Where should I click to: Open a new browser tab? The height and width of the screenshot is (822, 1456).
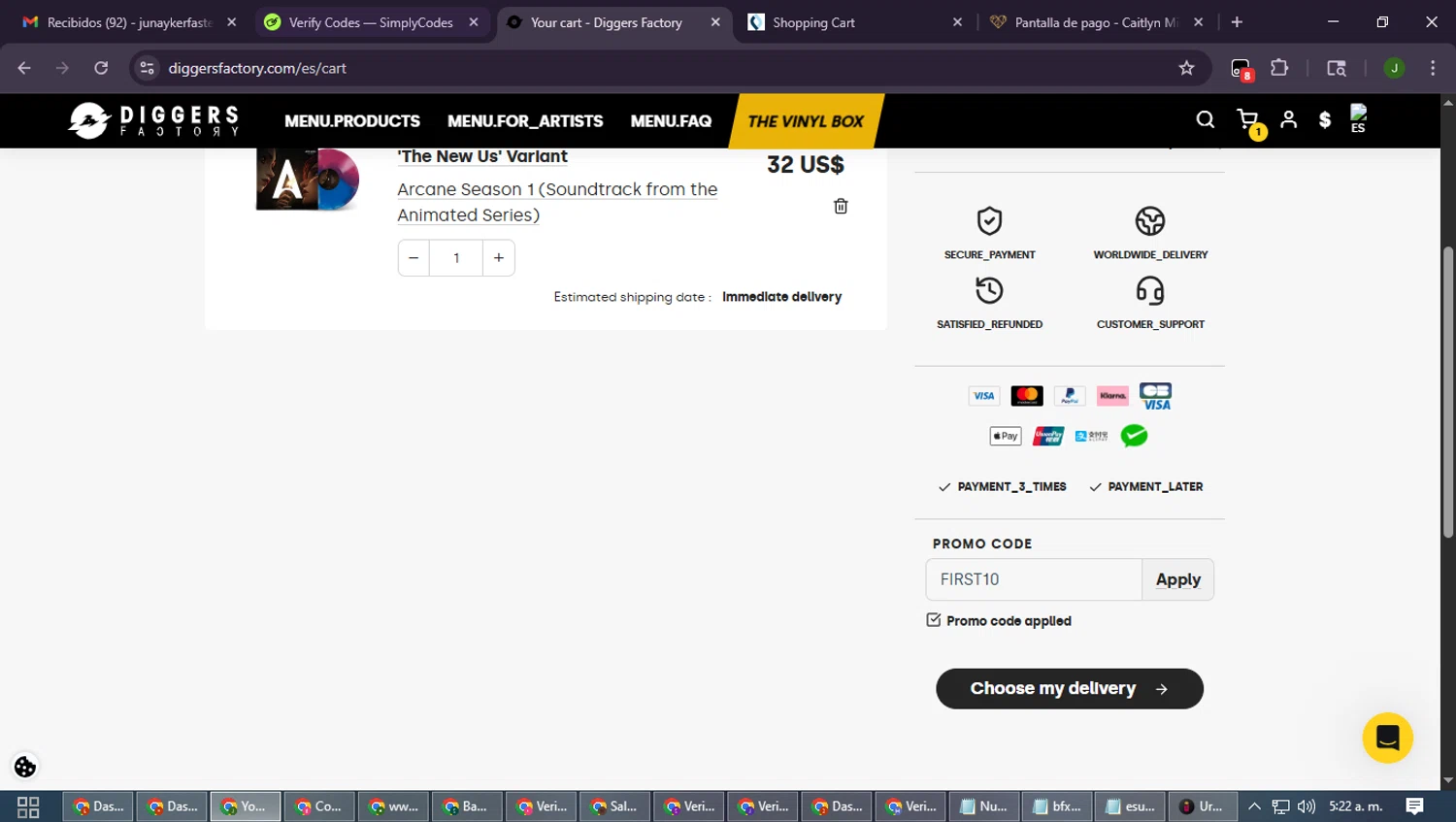click(1237, 22)
